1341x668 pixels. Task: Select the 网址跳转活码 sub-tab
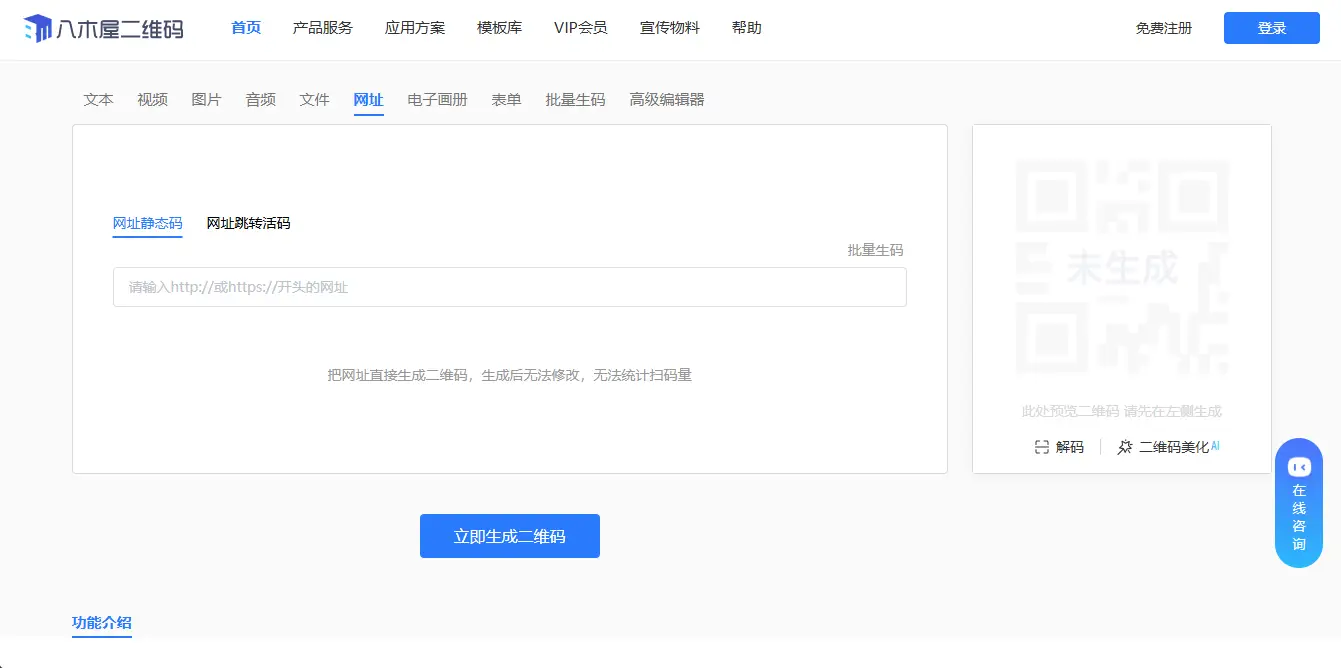tap(247, 223)
